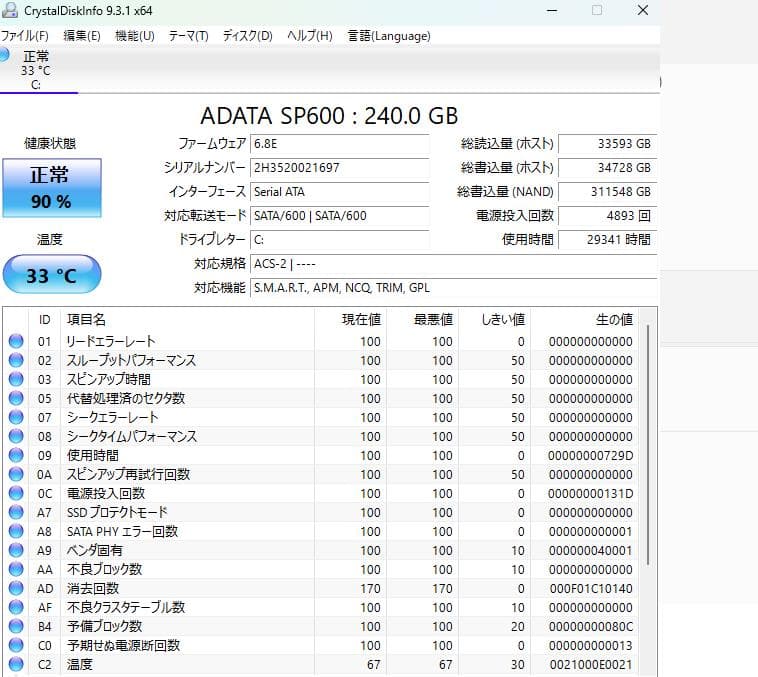This screenshot has height=677, width=758.
Task: Click the 生の値 column header
Action: coord(584,319)
